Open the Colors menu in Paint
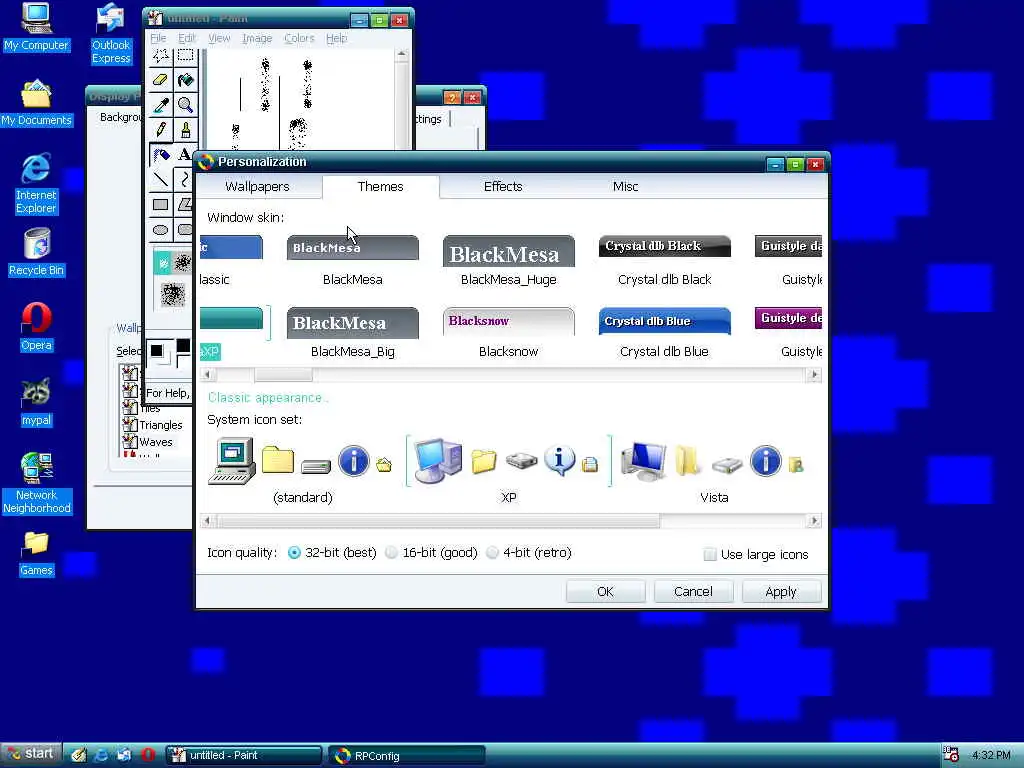The height and width of the screenshot is (768, 1024). click(x=299, y=39)
